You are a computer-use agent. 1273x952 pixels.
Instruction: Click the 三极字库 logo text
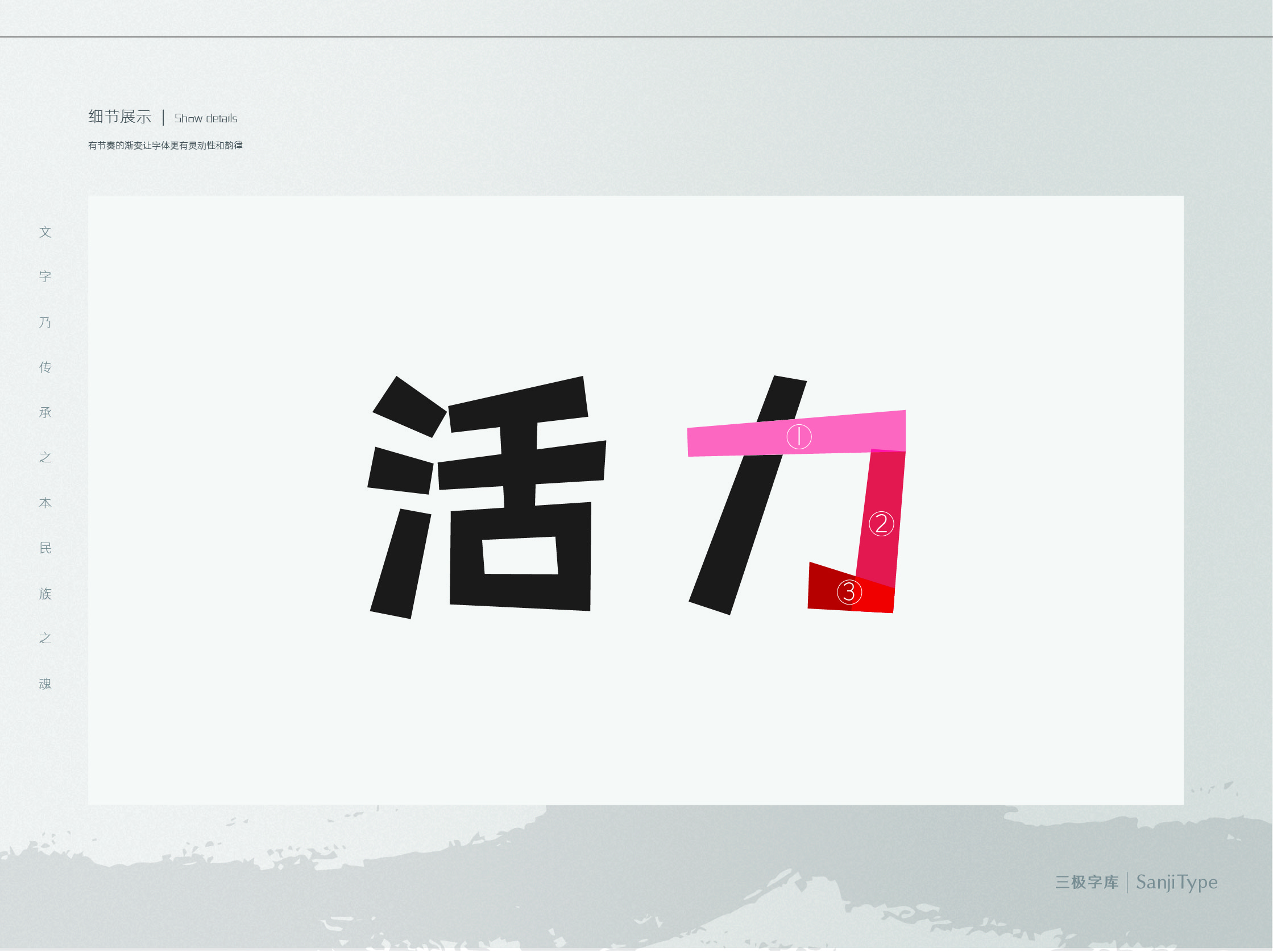click(1087, 883)
